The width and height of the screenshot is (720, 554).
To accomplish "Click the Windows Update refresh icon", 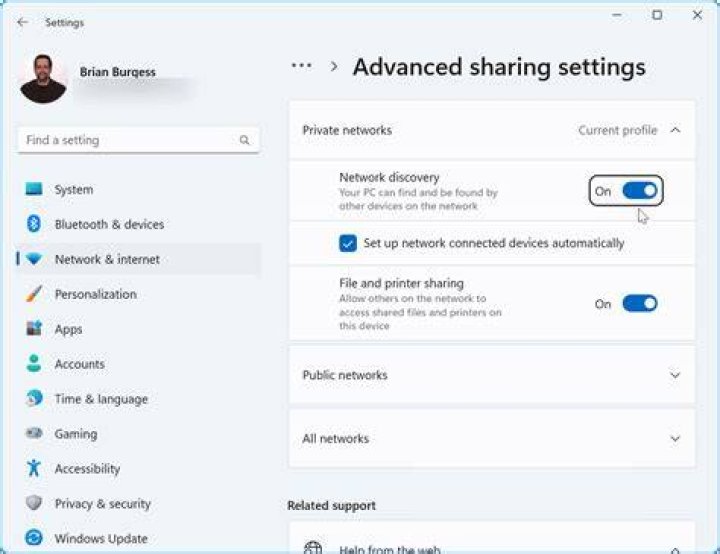I will pos(34,538).
